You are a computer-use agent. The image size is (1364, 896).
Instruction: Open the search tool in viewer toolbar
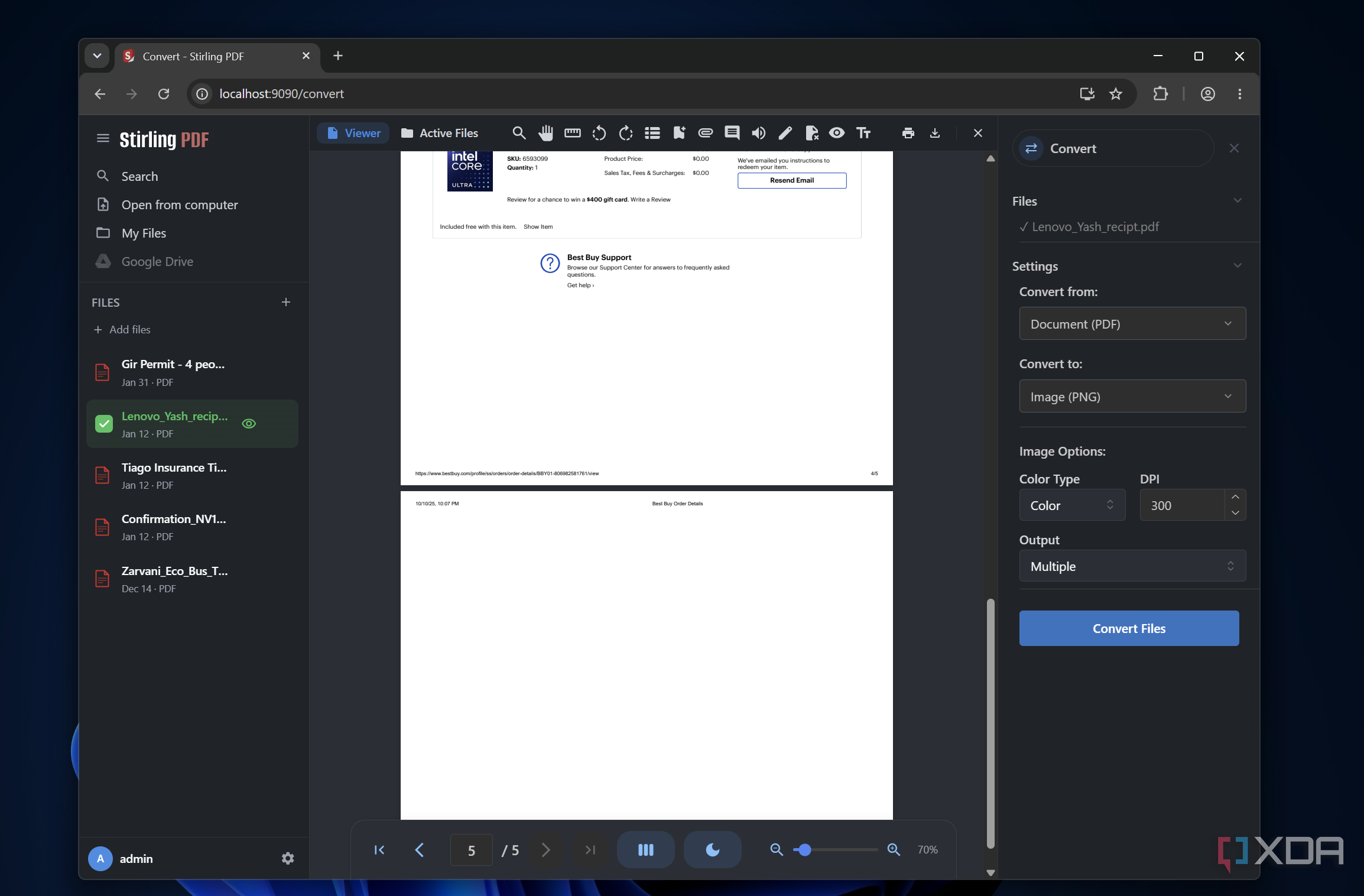[518, 133]
